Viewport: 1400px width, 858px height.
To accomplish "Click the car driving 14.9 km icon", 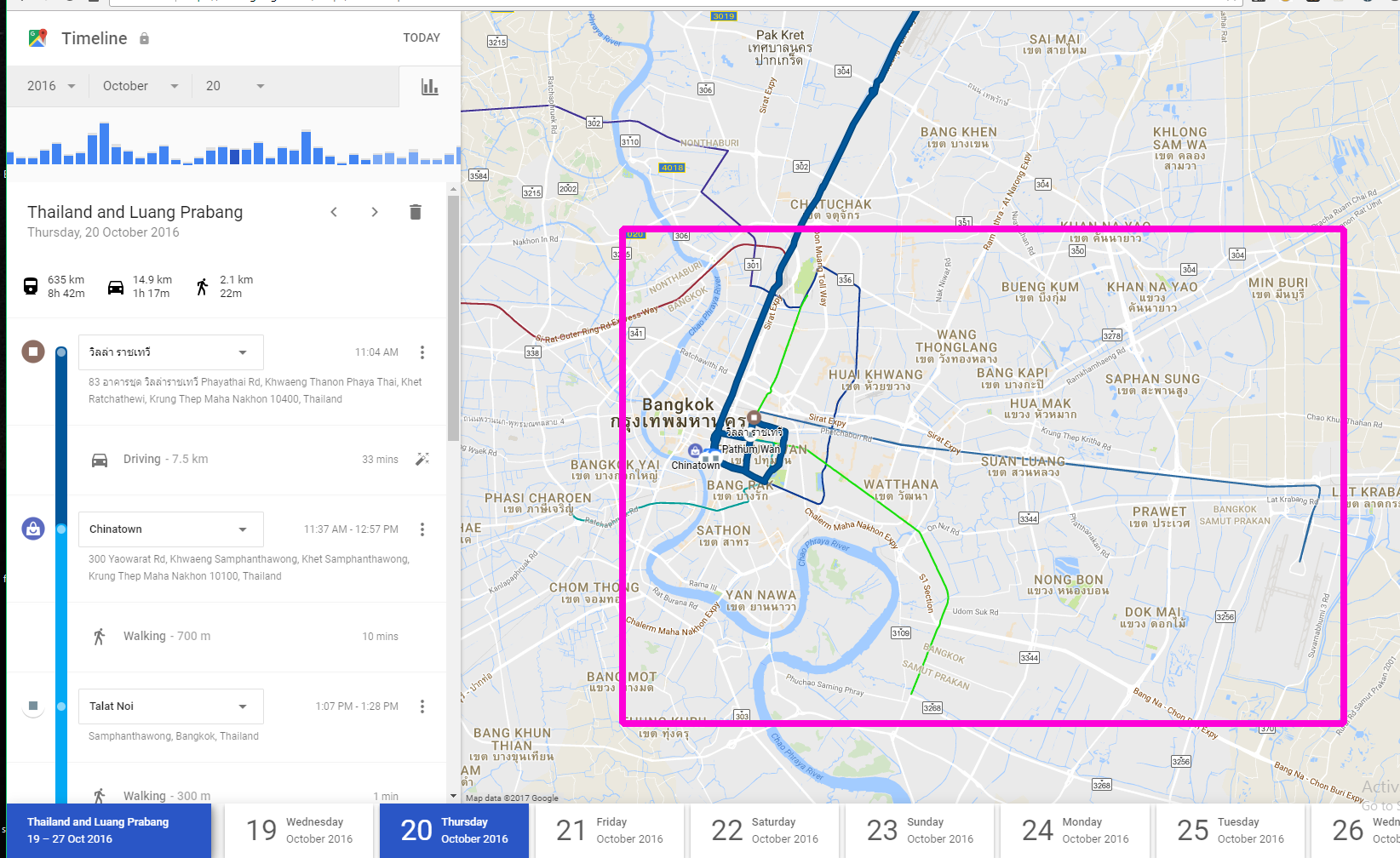I will [116, 287].
